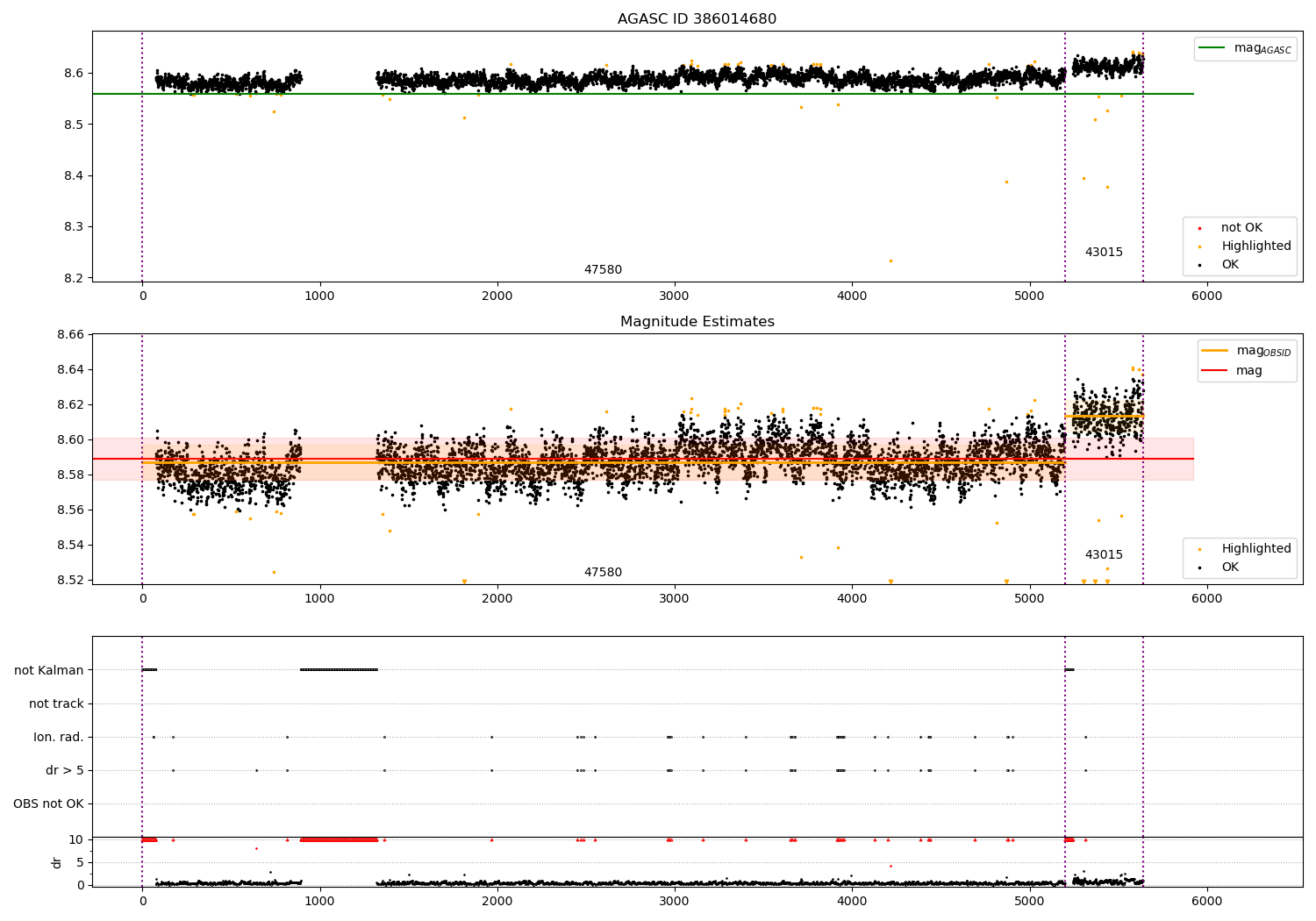Click the '8.6' y-tick in top plot
This screenshot has width=1316, height=921.
point(74,74)
